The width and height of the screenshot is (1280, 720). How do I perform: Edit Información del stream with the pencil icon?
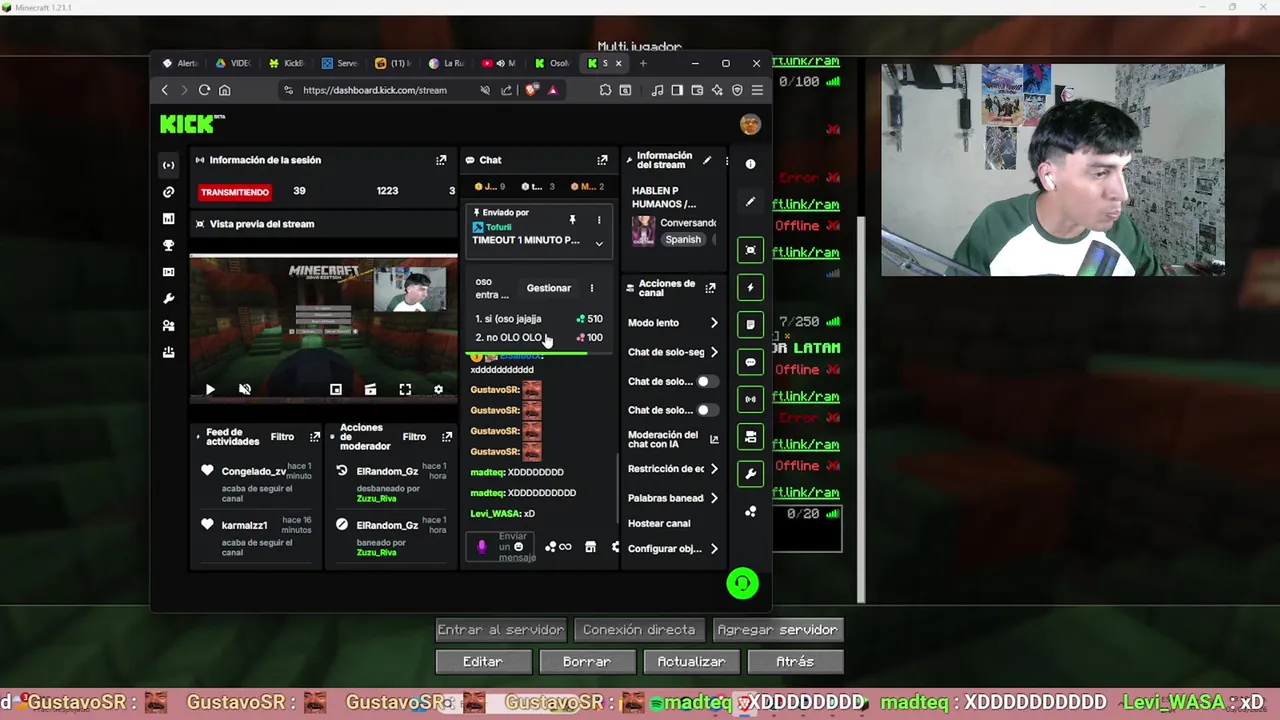[707, 160]
